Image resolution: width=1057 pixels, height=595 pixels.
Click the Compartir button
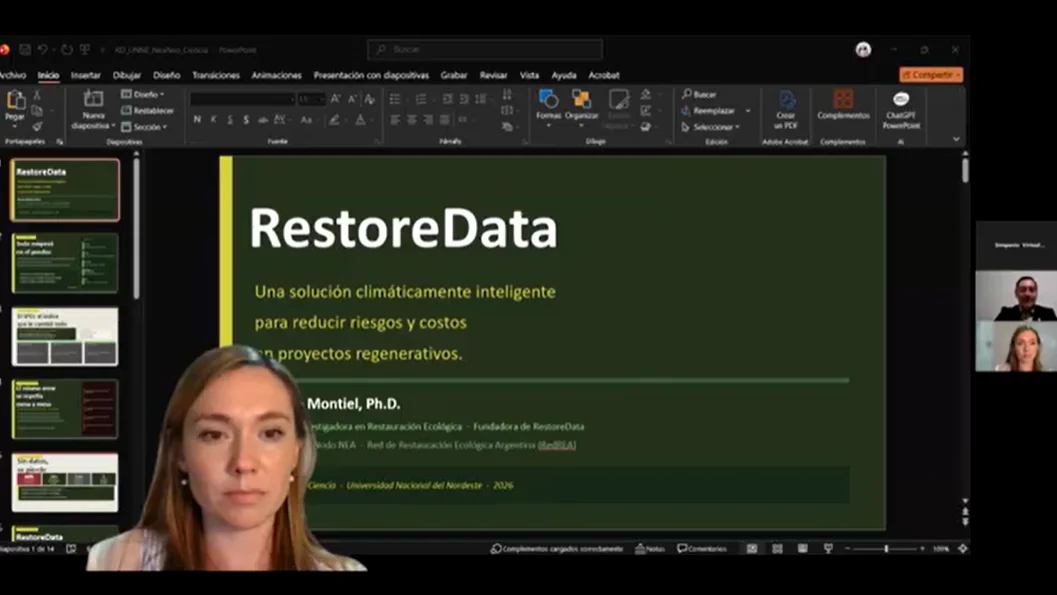click(931, 75)
